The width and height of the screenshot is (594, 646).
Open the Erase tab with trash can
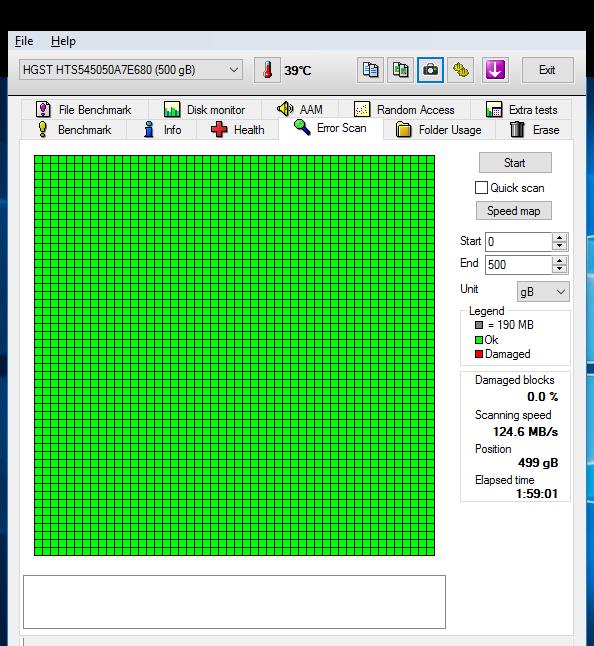pos(534,130)
